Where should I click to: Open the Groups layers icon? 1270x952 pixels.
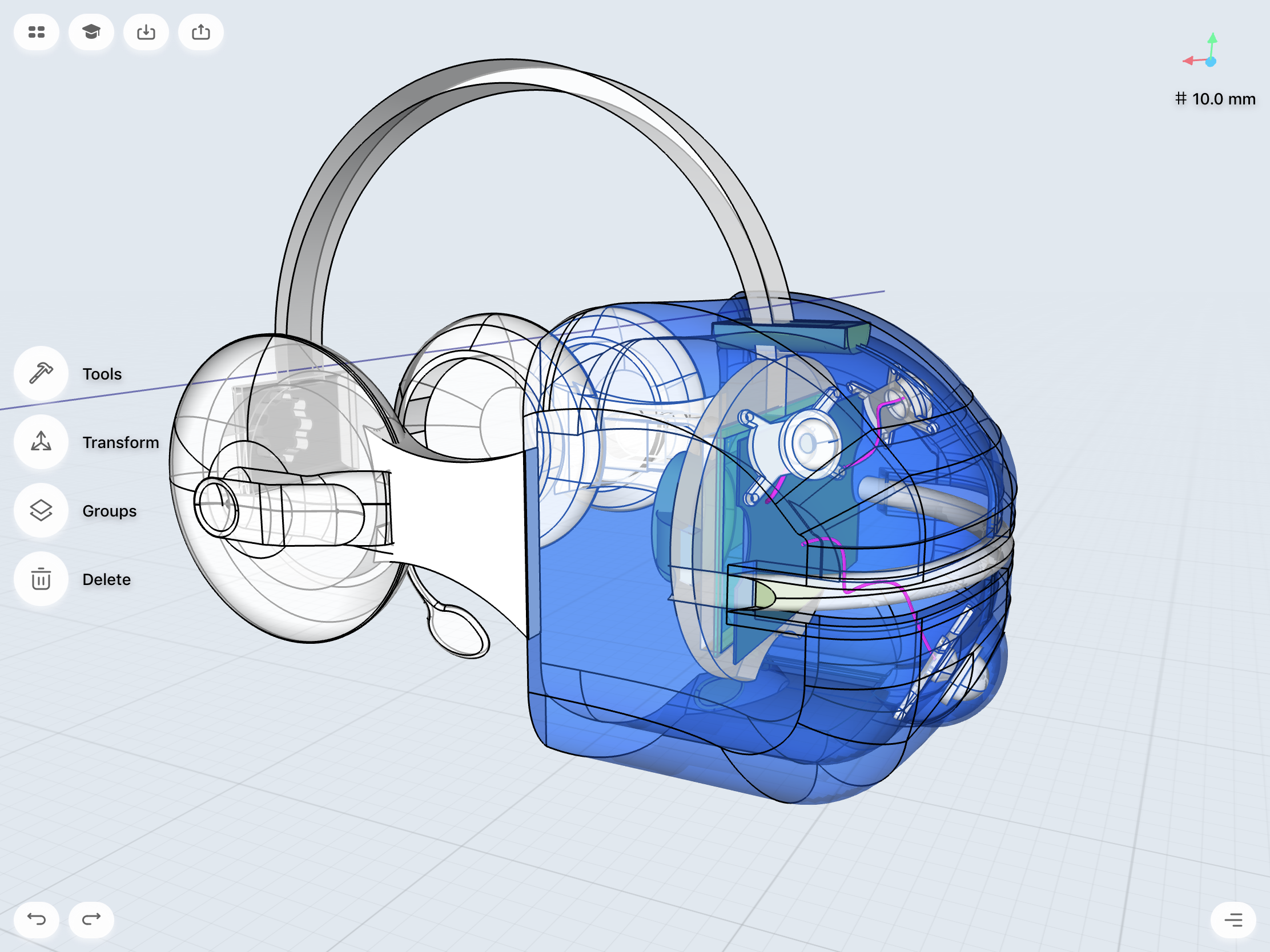pyautogui.click(x=41, y=511)
